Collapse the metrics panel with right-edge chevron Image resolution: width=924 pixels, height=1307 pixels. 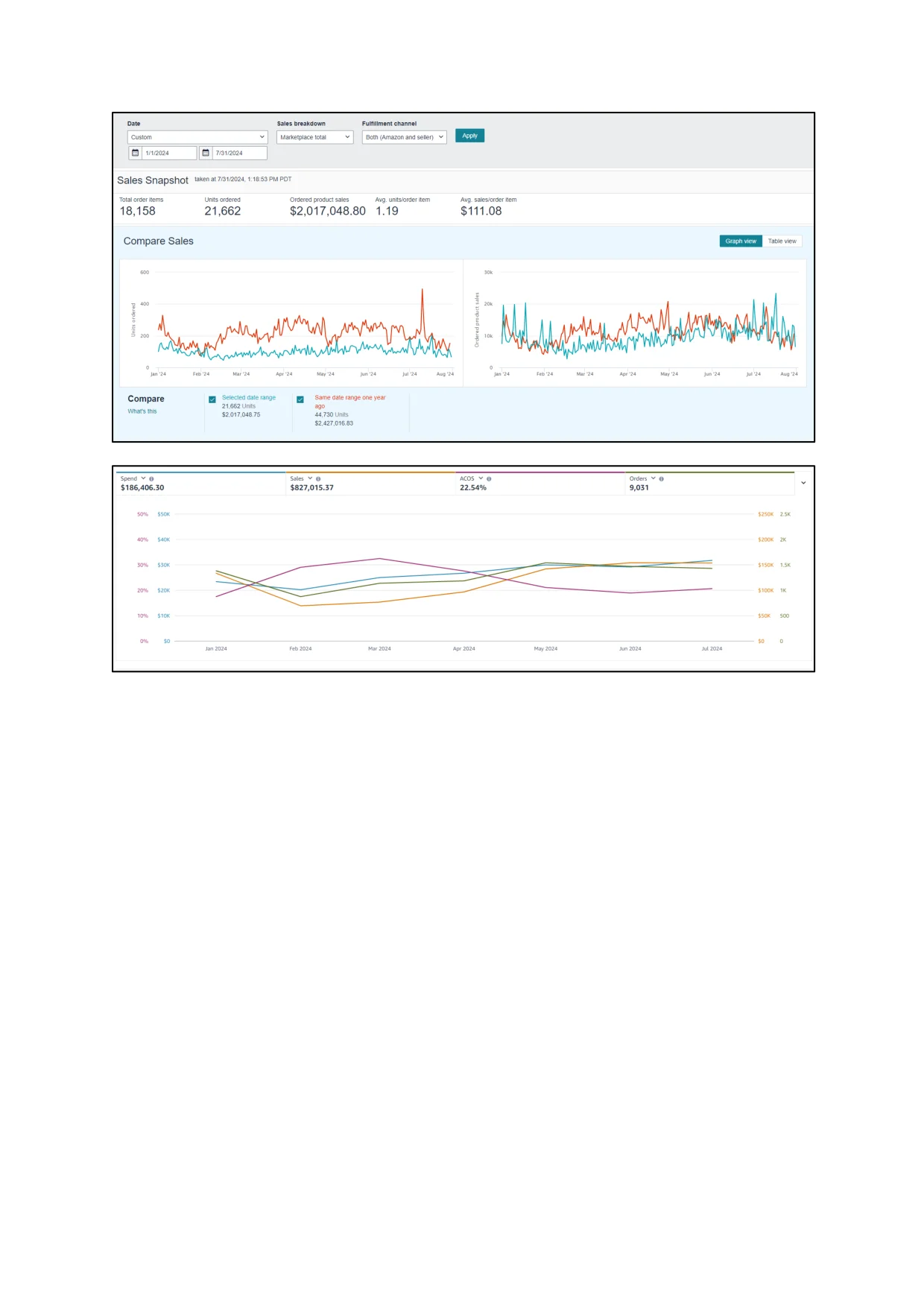[x=803, y=483]
